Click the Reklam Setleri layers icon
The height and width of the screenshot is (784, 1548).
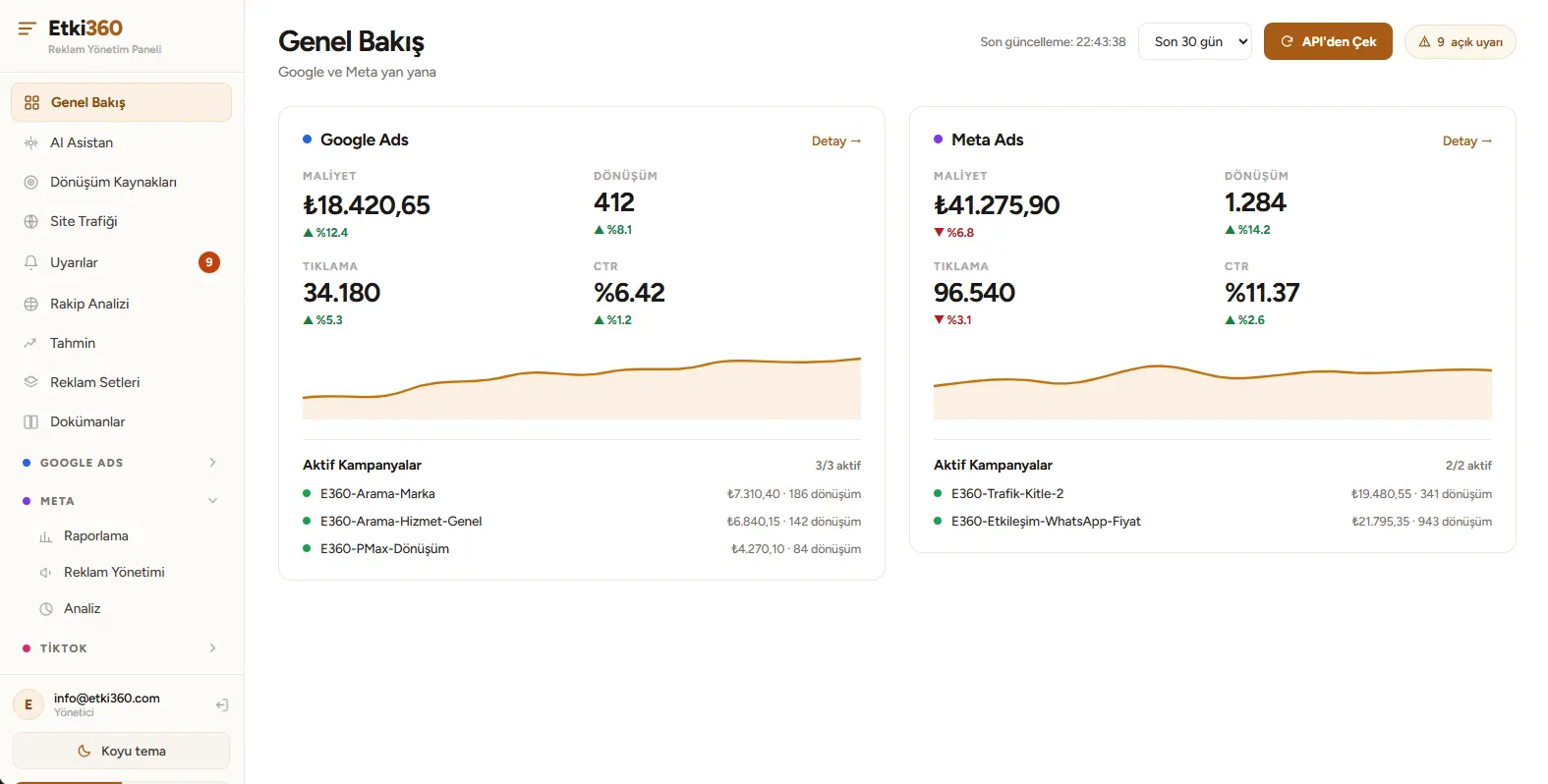(30, 382)
